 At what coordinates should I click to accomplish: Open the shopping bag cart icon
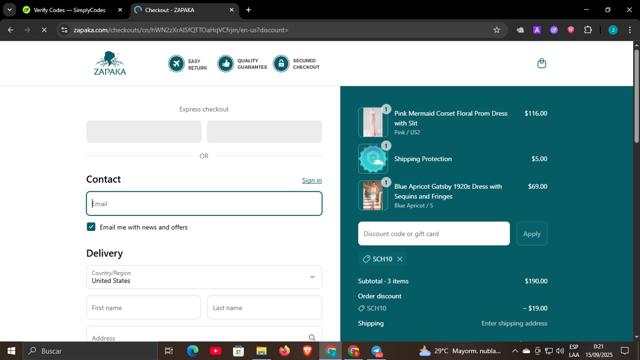click(x=542, y=63)
